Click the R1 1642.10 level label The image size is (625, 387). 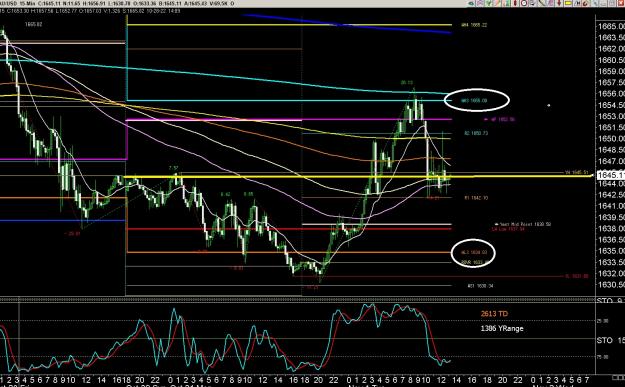[x=476, y=198]
